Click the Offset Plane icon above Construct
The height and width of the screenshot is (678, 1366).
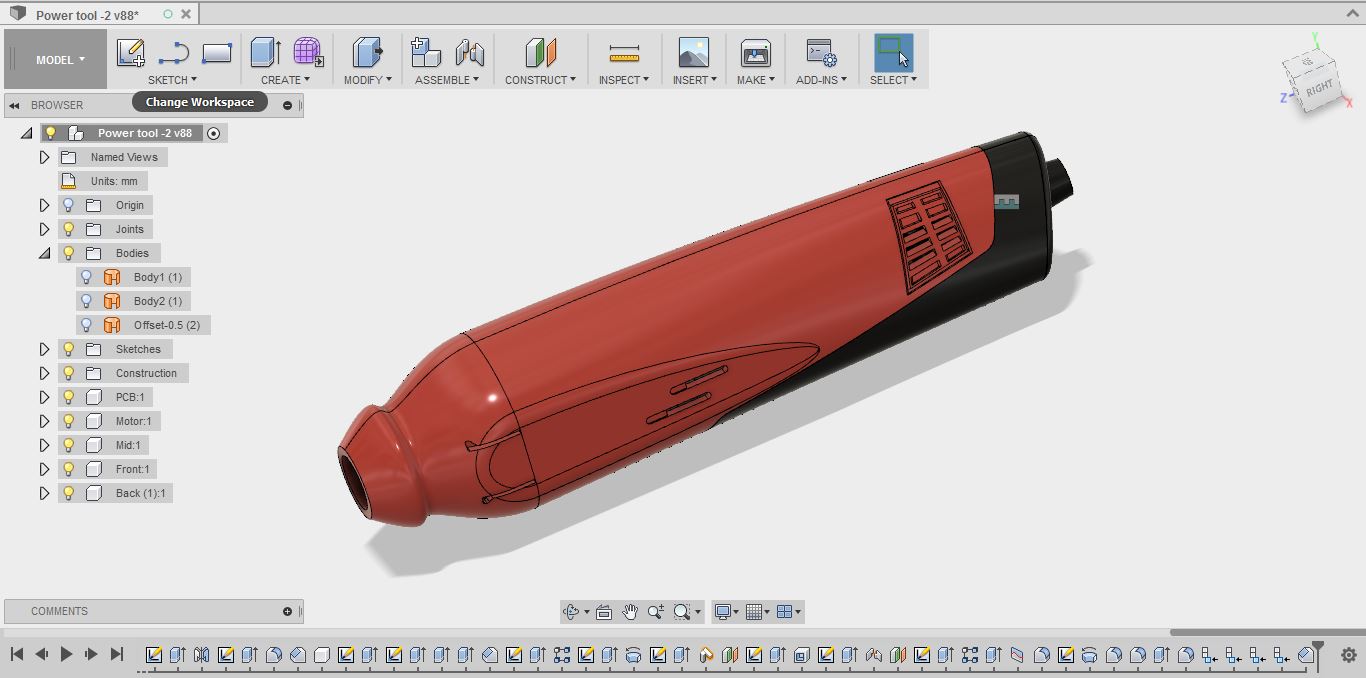pos(540,52)
